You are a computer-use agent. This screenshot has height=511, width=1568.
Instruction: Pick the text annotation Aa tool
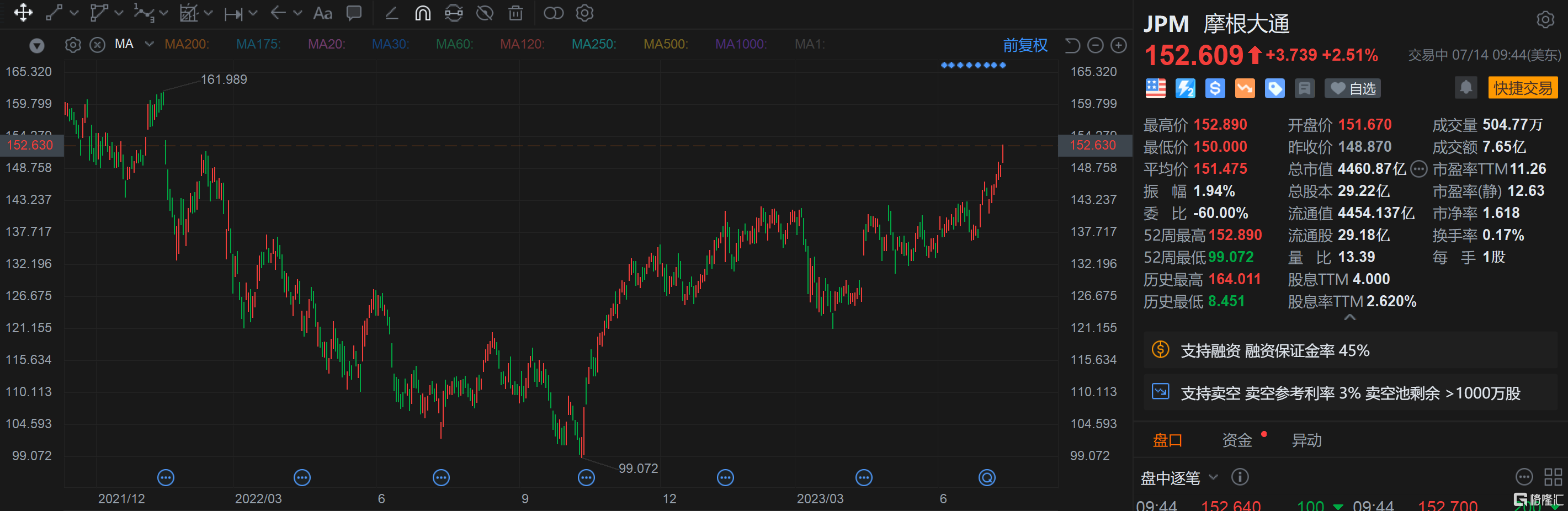tap(322, 13)
